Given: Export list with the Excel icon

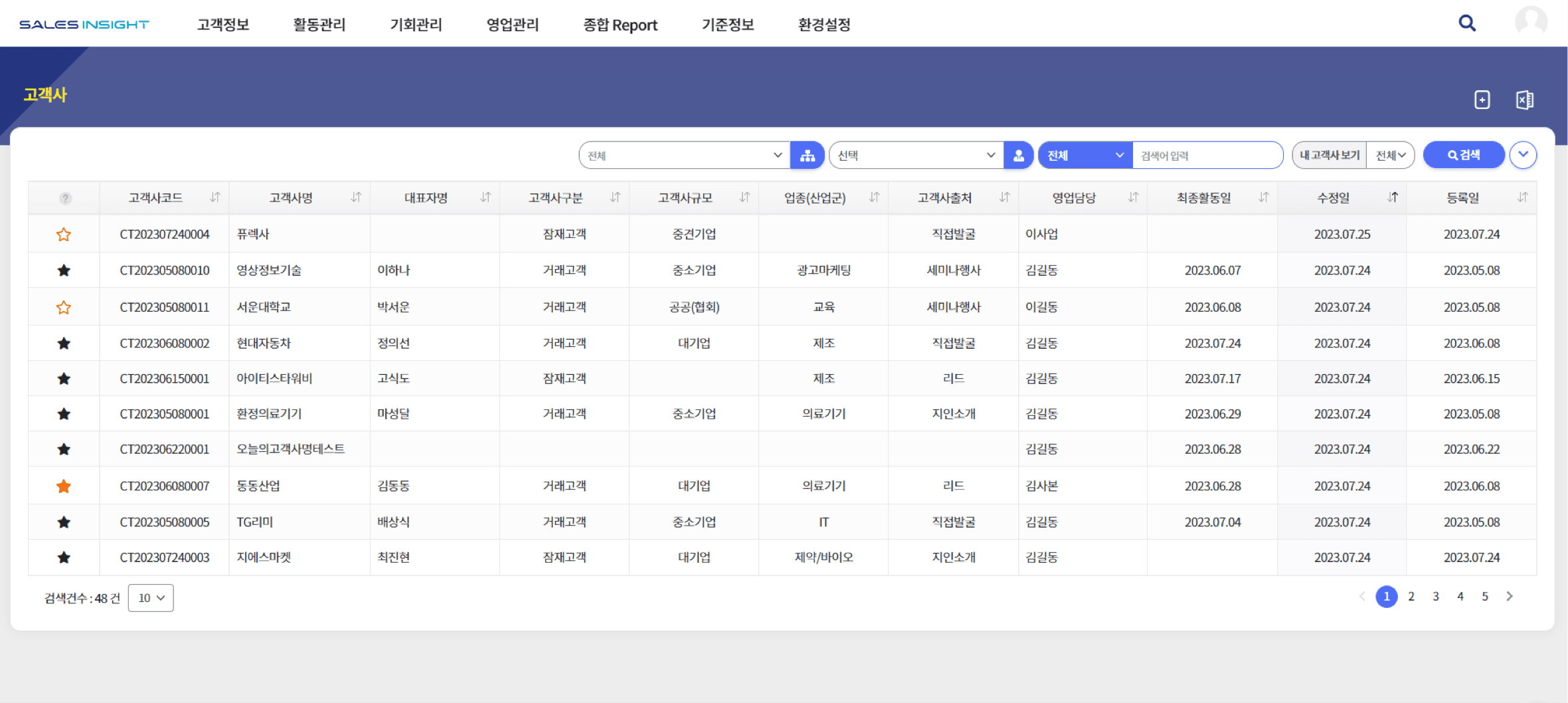Looking at the screenshot, I should point(1524,100).
